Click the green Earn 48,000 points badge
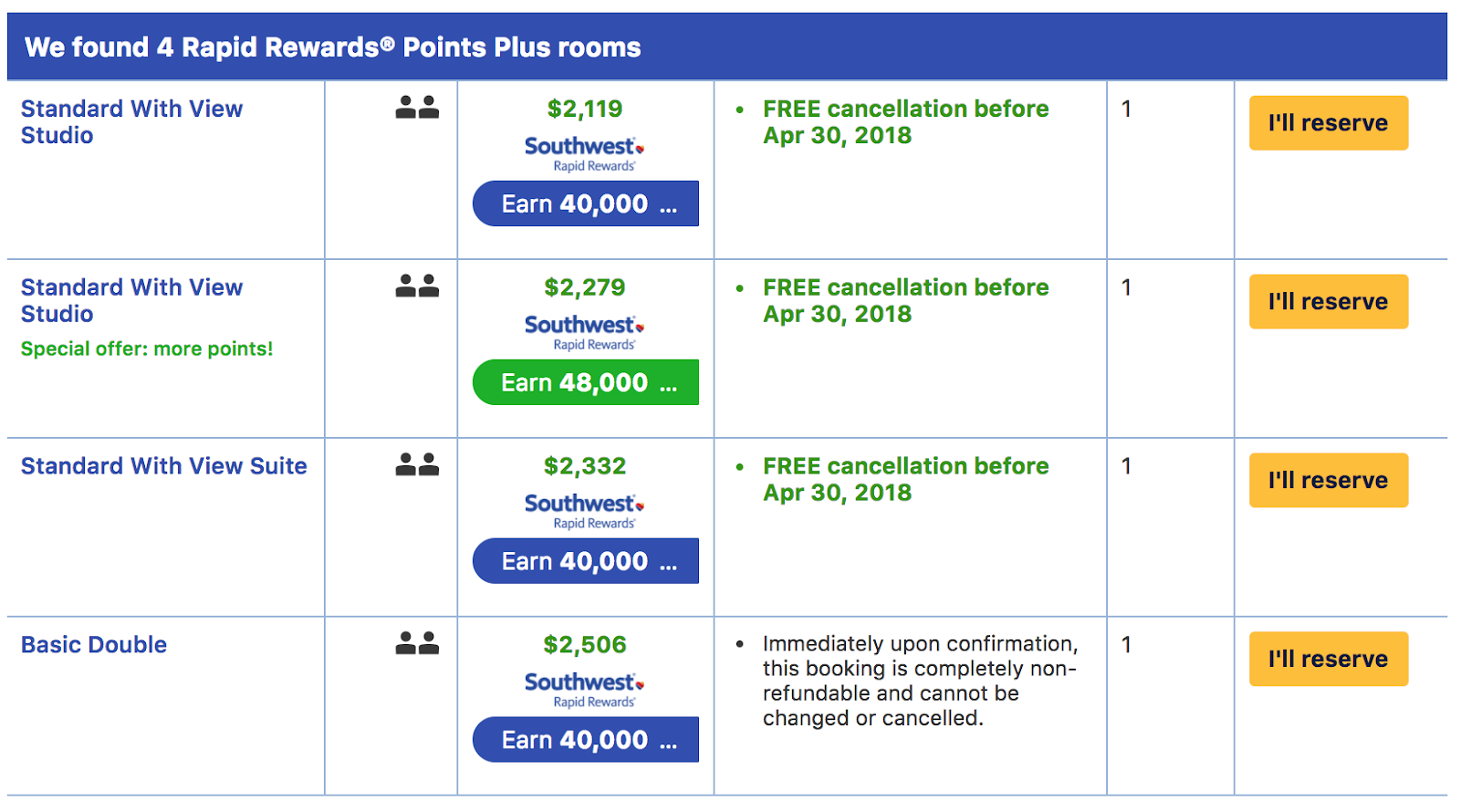This screenshot has width=1460, height=812. pos(586,382)
